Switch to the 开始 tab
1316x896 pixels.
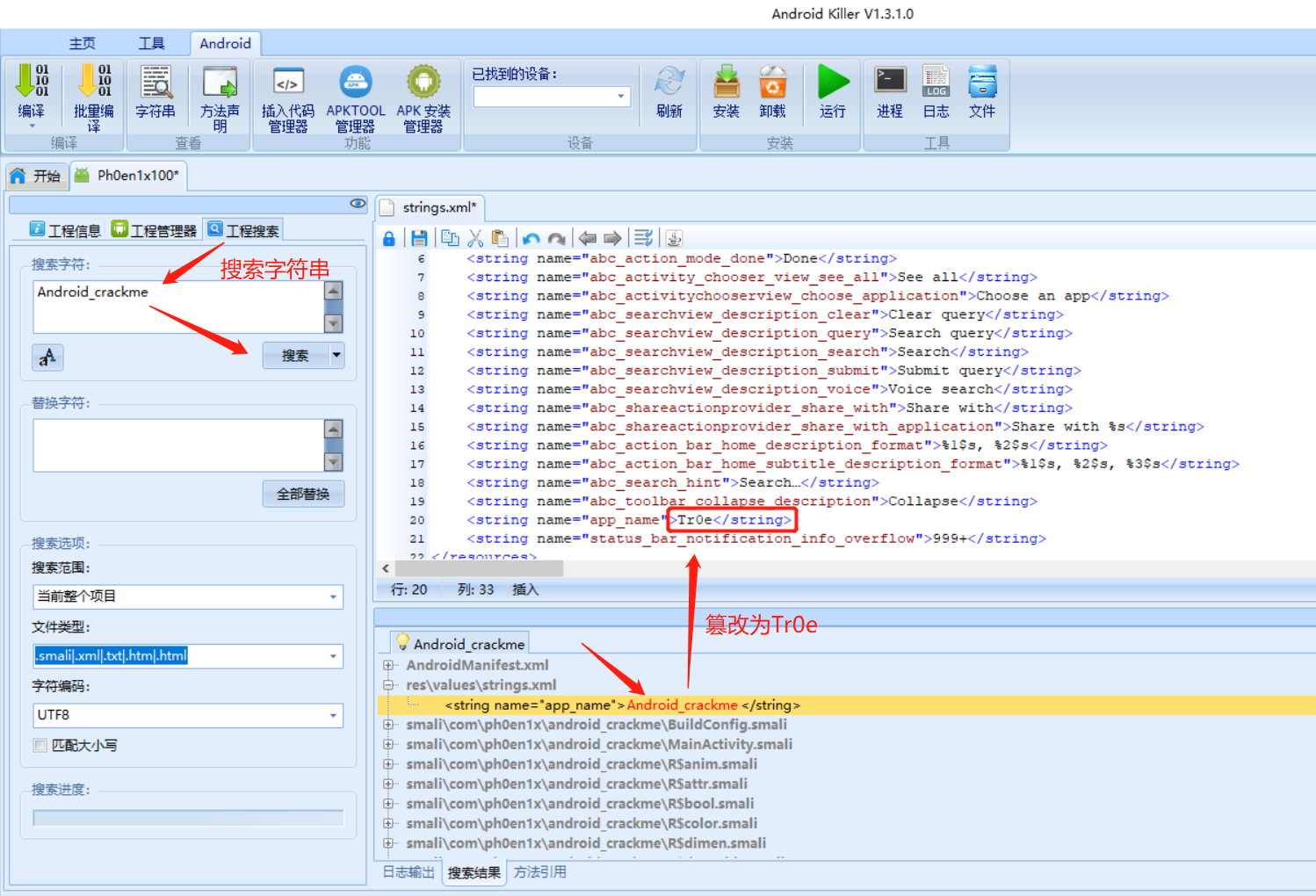36,176
